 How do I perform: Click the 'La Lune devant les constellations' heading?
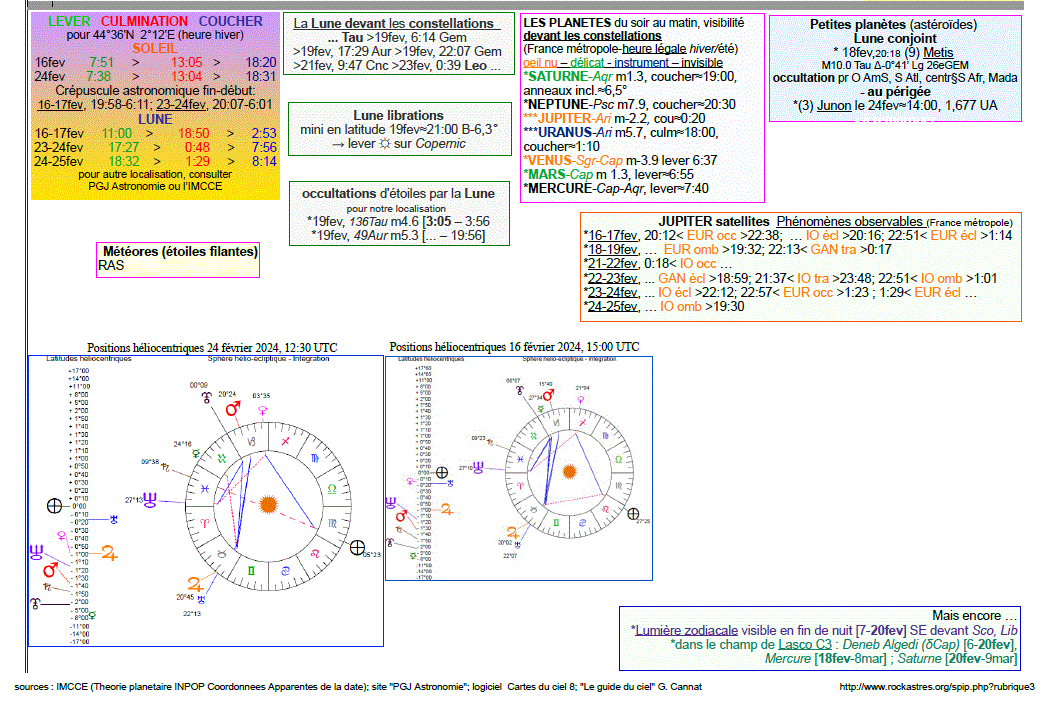(x=397, y=24)
